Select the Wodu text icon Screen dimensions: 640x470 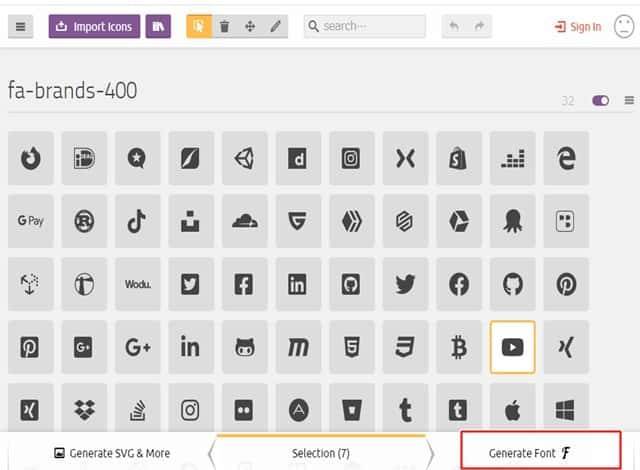138,284
